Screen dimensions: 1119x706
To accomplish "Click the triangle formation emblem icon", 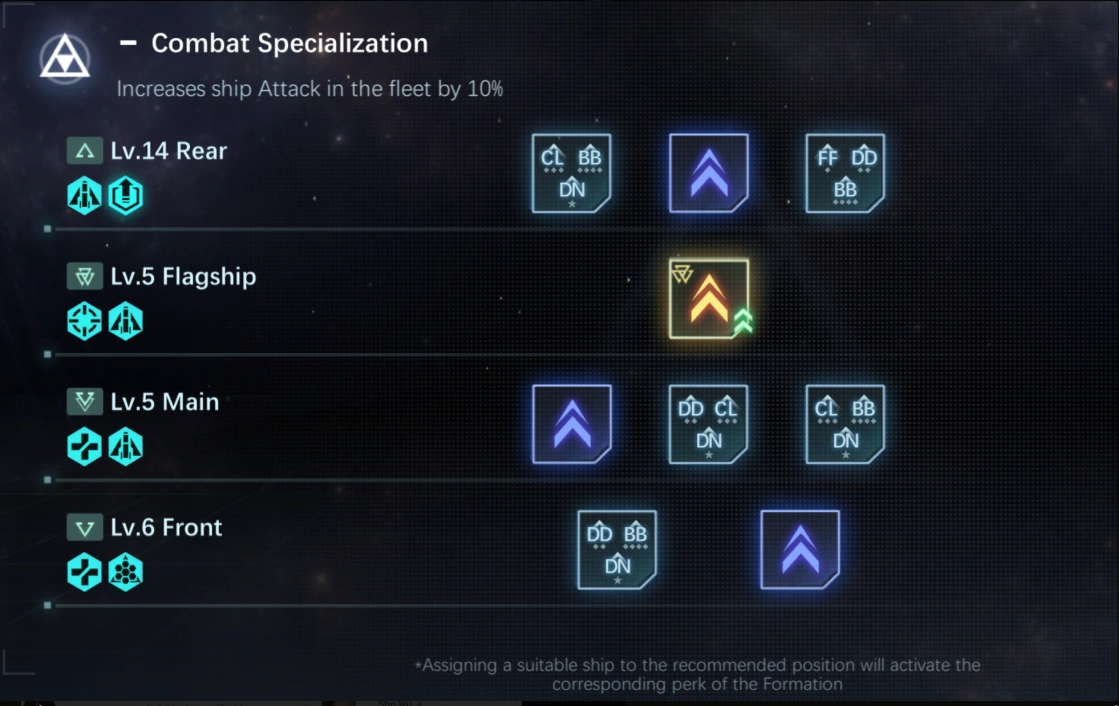I will [65, 58].
